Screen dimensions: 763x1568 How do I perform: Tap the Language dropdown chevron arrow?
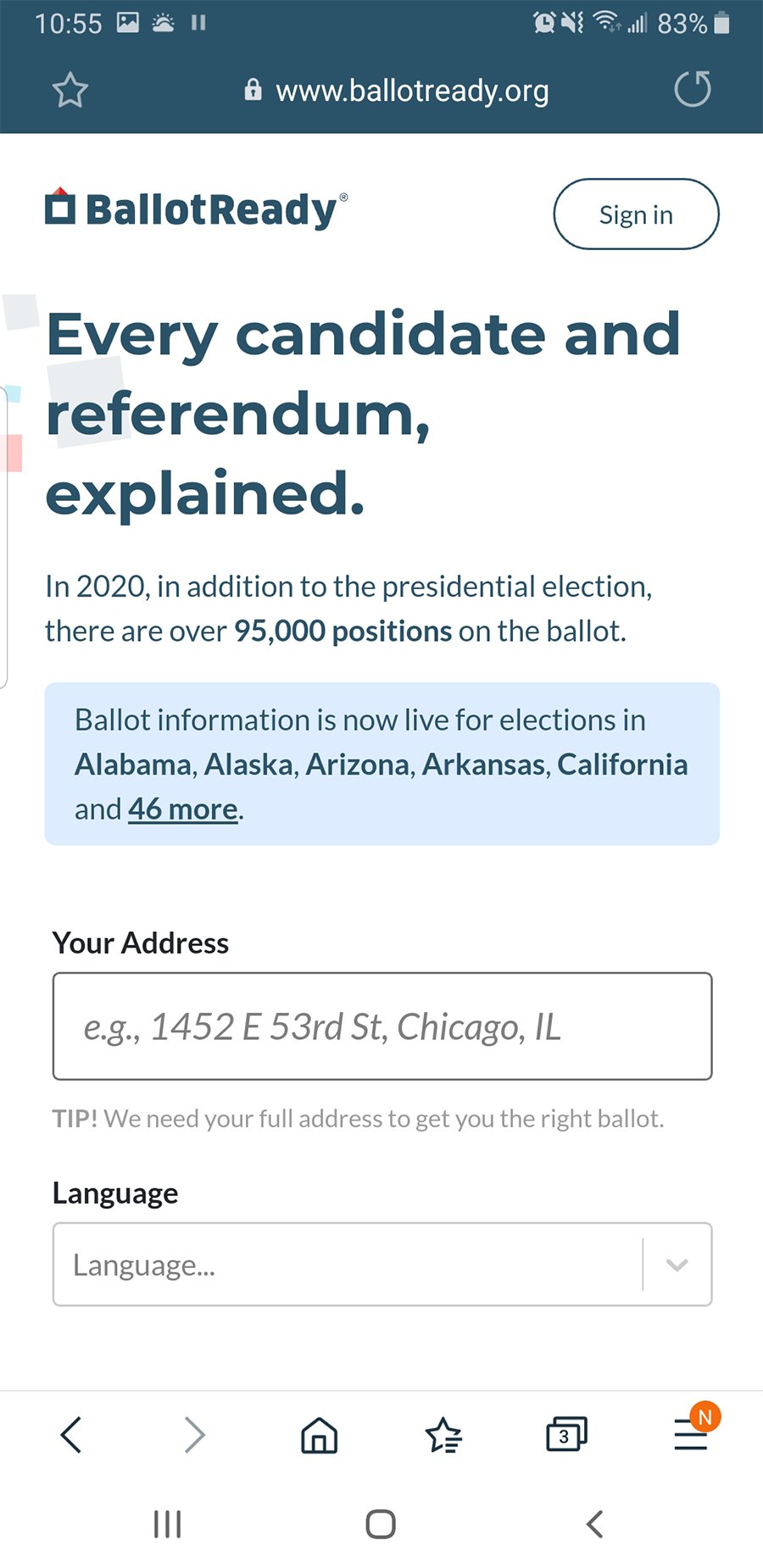(x=676, y=1264)
